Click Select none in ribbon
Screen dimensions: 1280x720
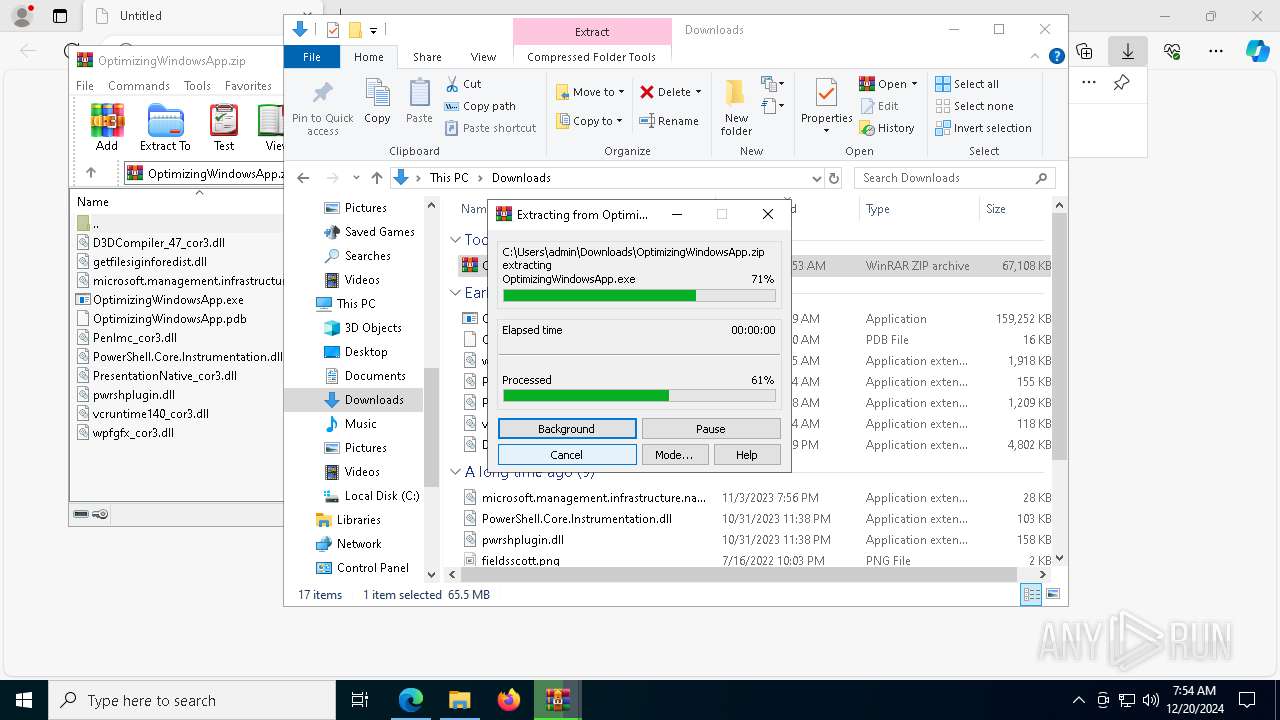(x=974, y=106)
